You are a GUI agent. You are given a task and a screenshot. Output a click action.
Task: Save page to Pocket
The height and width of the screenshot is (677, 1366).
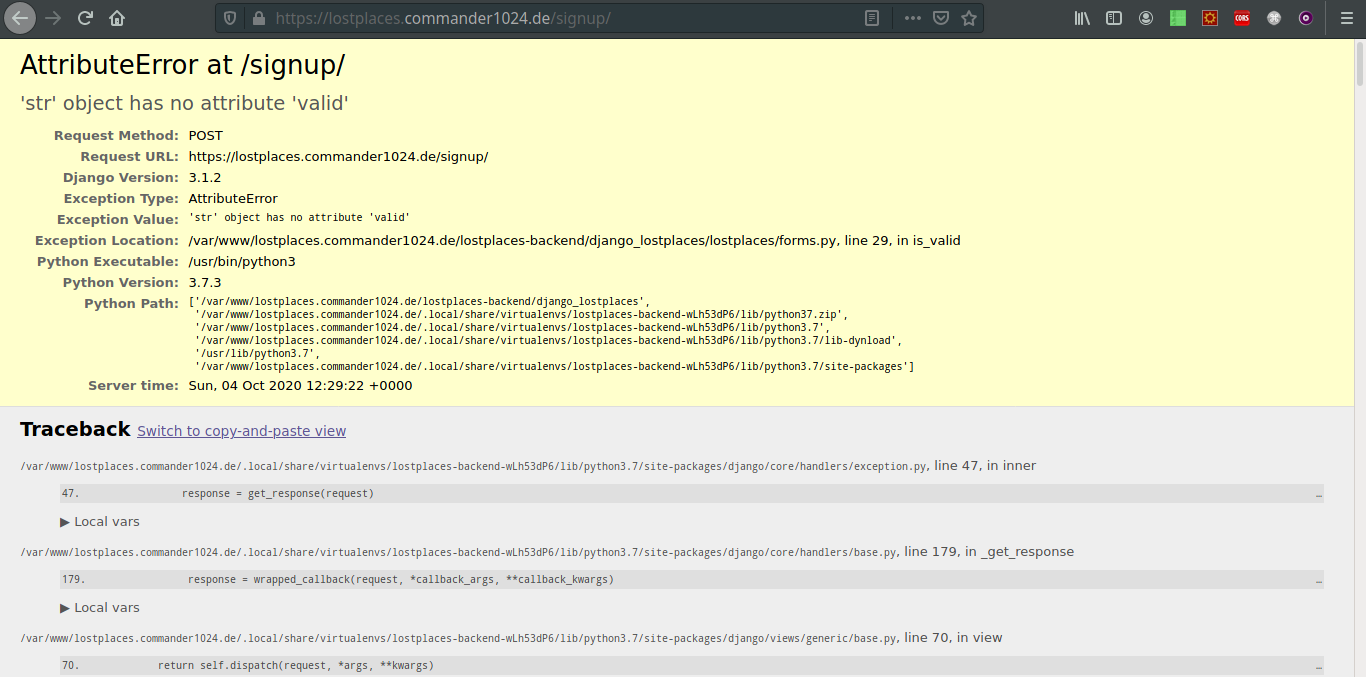(941, 18)
